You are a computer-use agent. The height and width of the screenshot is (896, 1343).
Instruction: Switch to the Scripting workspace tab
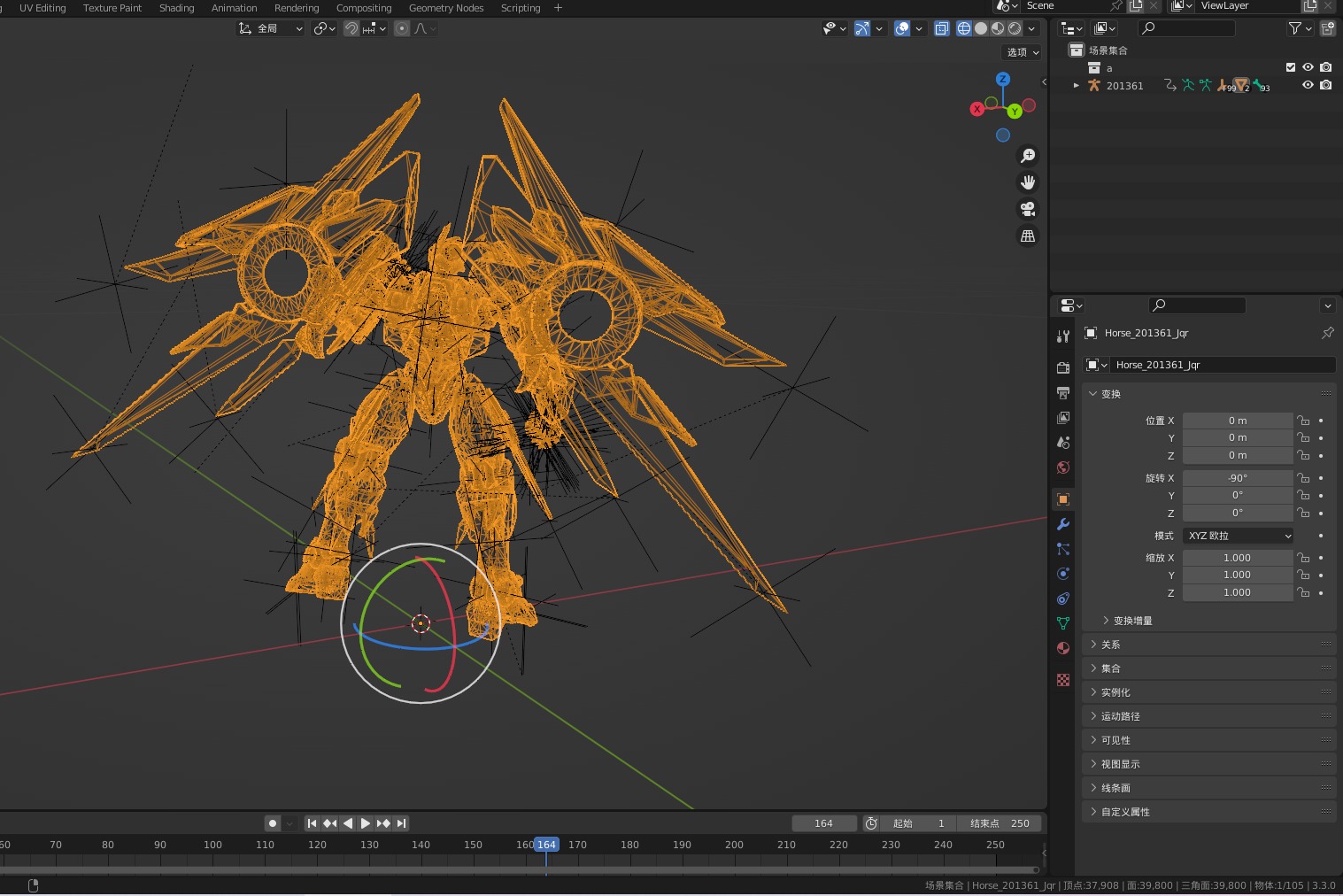pyautogui.click(x=521, y=8)
